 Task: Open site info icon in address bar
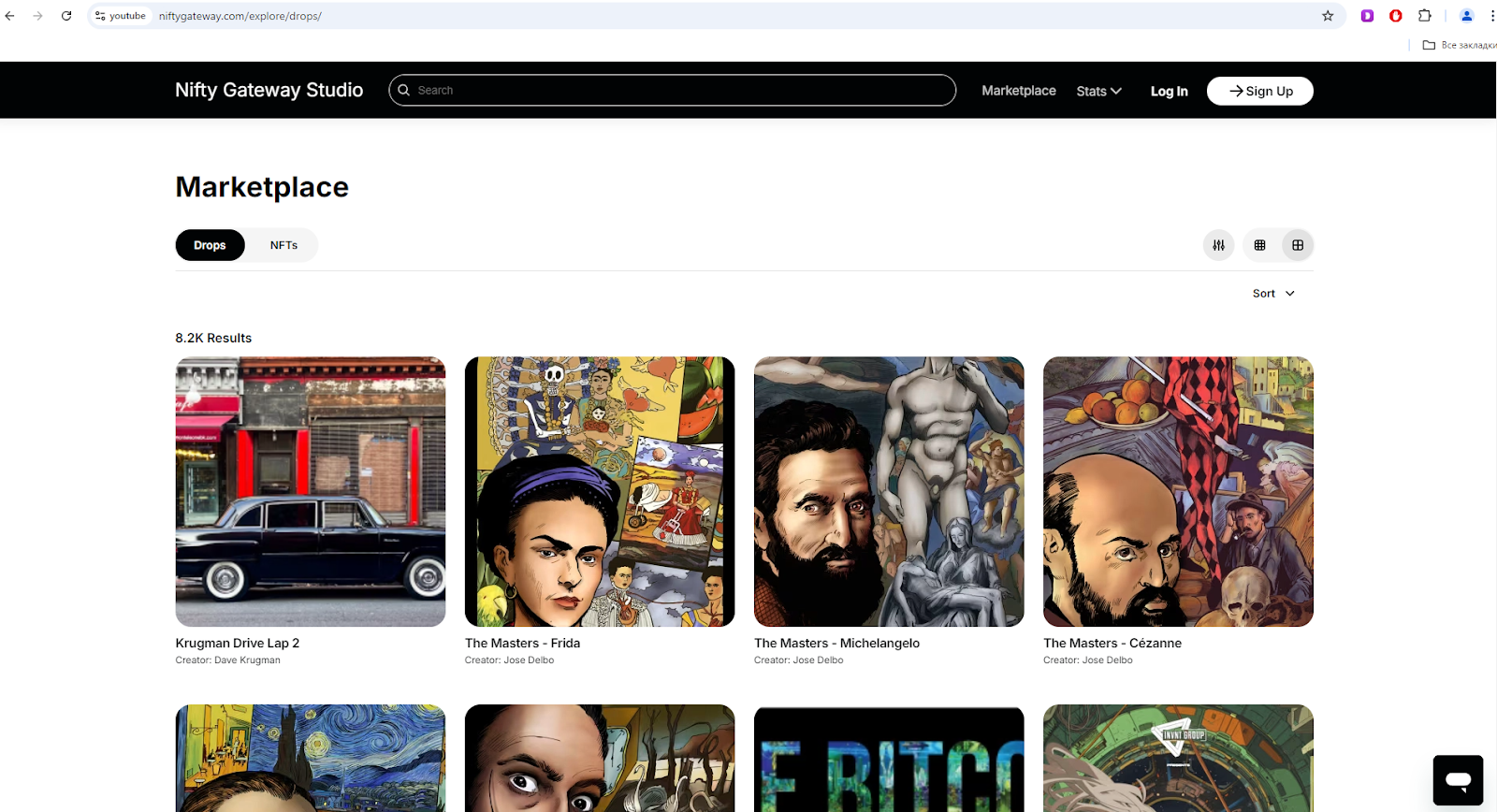tap(100, 16)
